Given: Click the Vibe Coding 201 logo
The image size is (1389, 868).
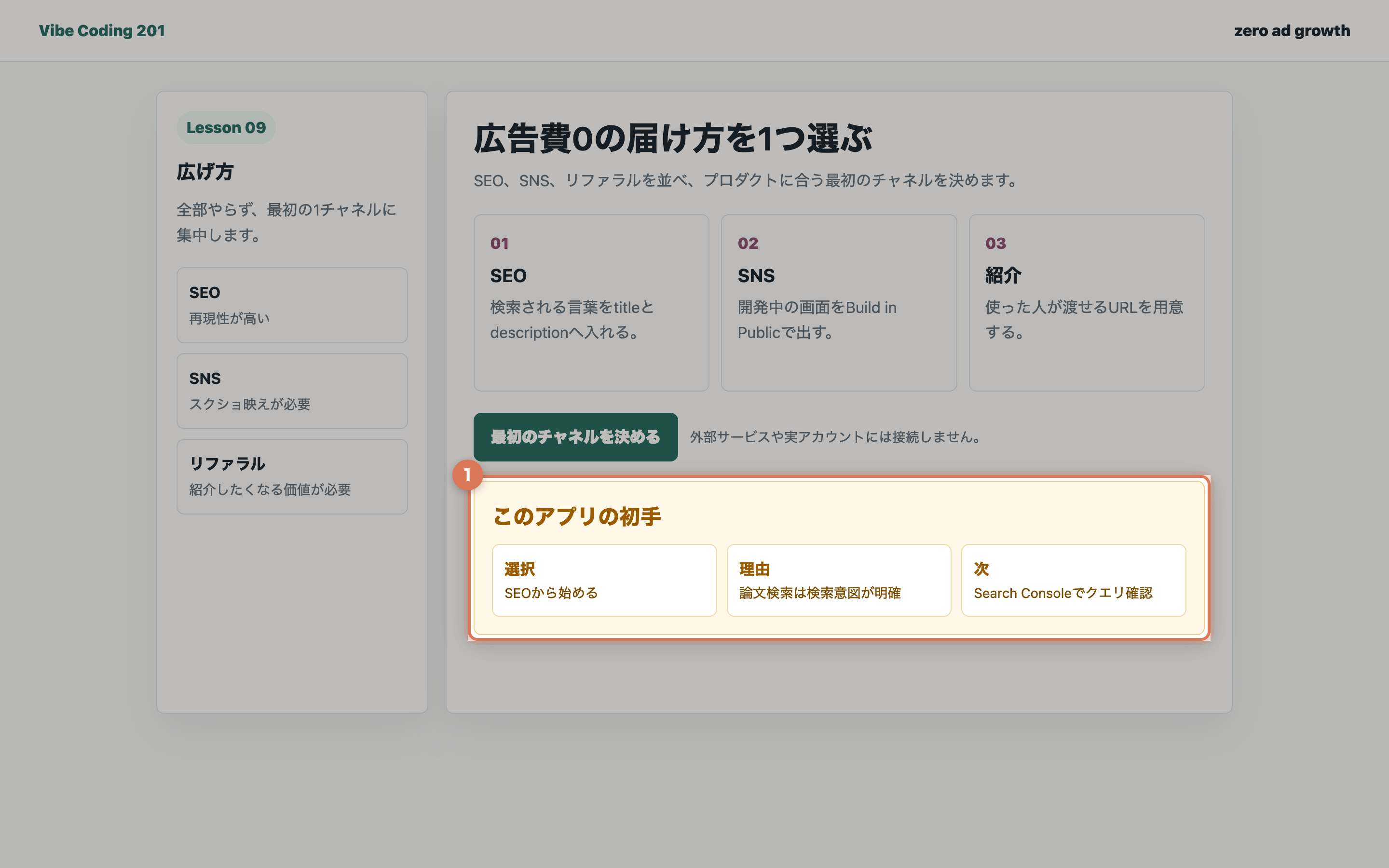Looking at the screenshot, I should (102, 30).
